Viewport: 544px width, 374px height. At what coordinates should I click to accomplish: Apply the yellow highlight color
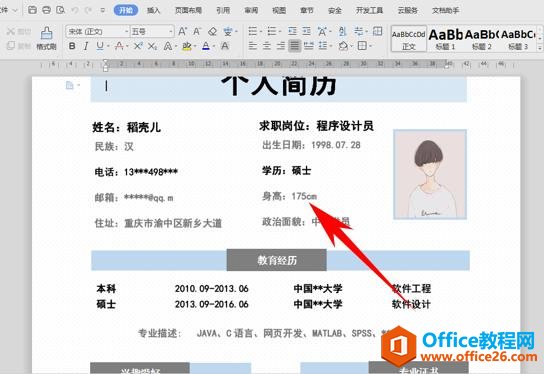pos(187,46)
